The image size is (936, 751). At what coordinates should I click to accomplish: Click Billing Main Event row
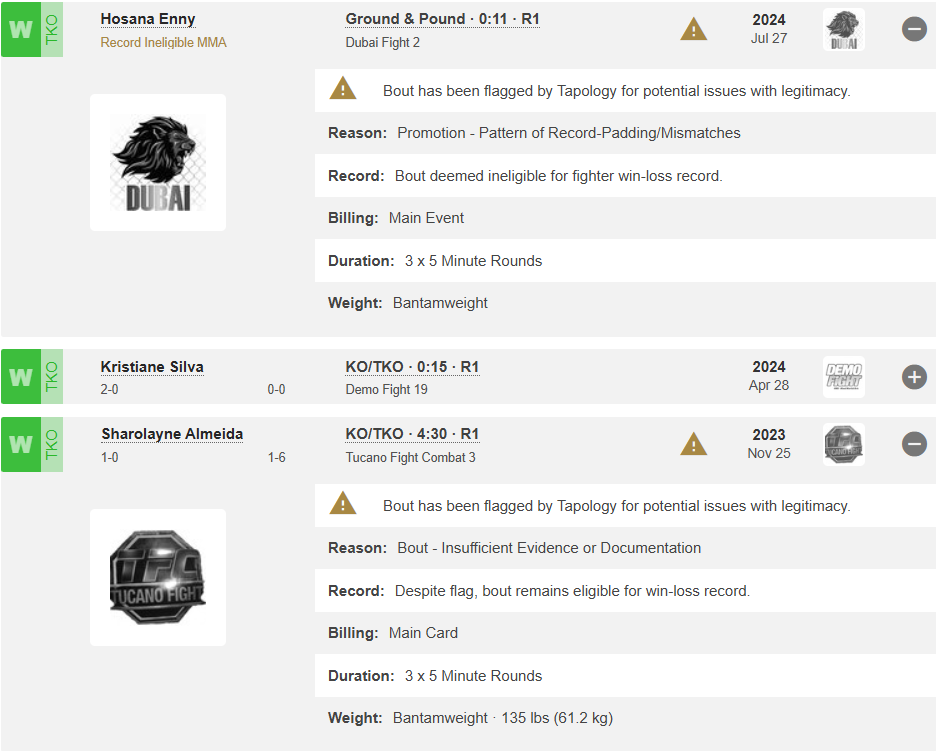point(625,218)
